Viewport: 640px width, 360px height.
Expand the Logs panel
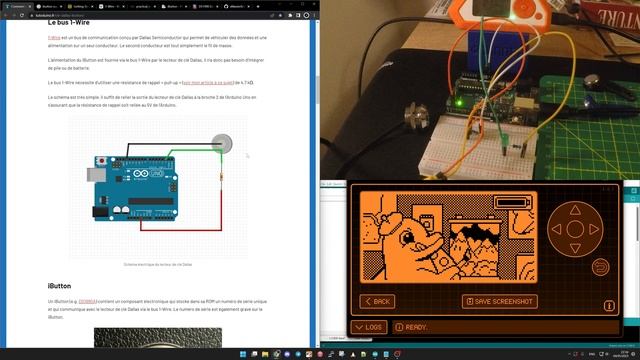tap(369, 327)
